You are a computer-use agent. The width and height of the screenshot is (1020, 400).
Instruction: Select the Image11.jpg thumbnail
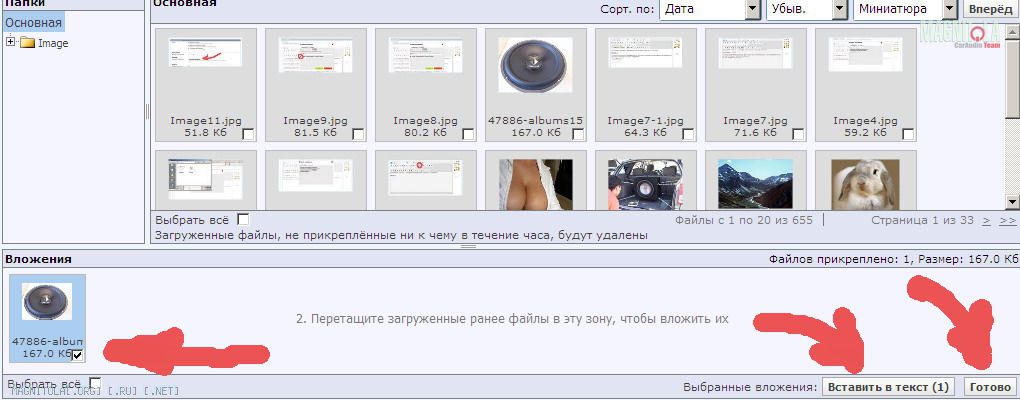(x=206, y=68)
